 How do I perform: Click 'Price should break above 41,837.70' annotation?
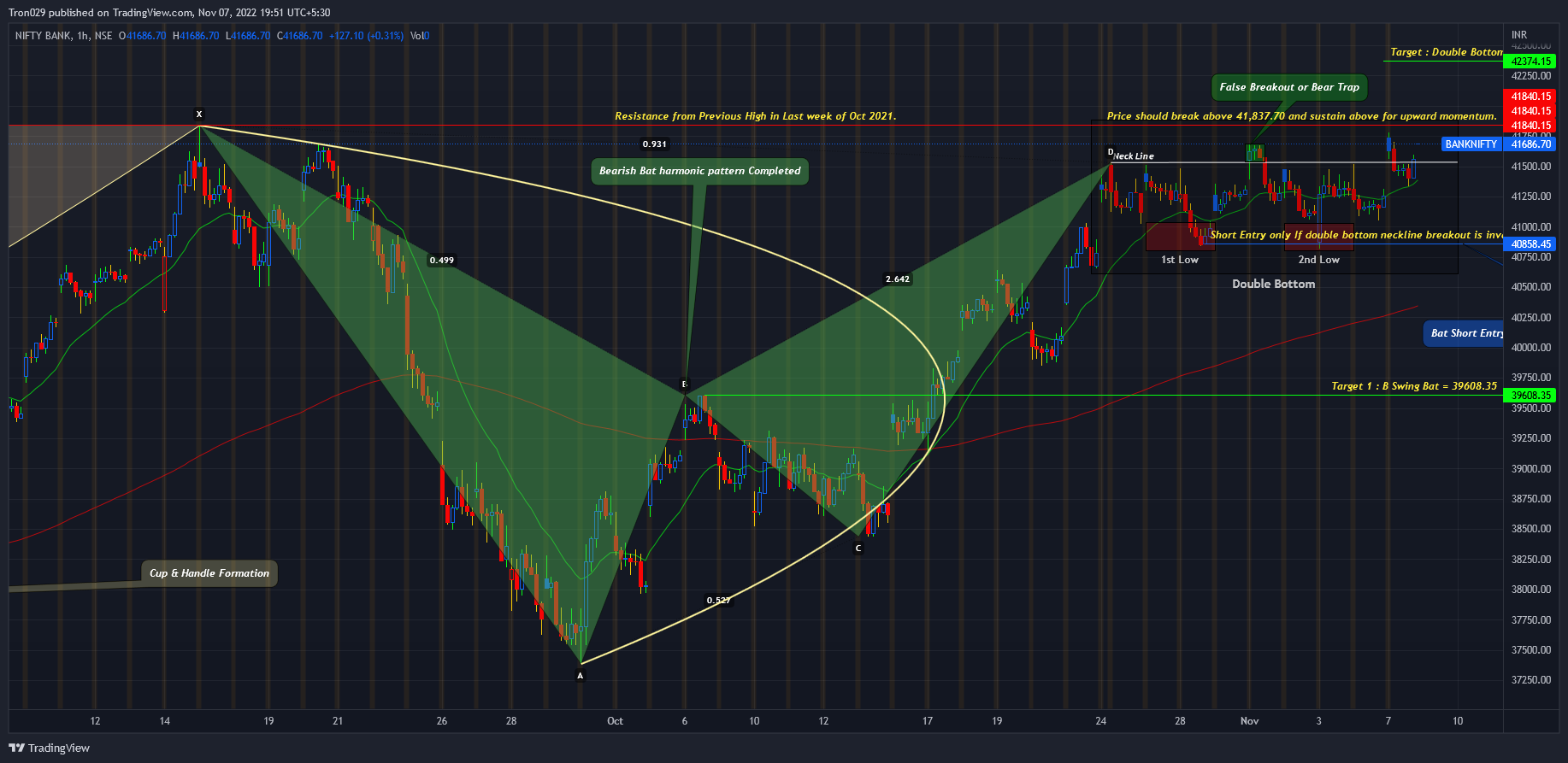click(x=1301, y=116)
